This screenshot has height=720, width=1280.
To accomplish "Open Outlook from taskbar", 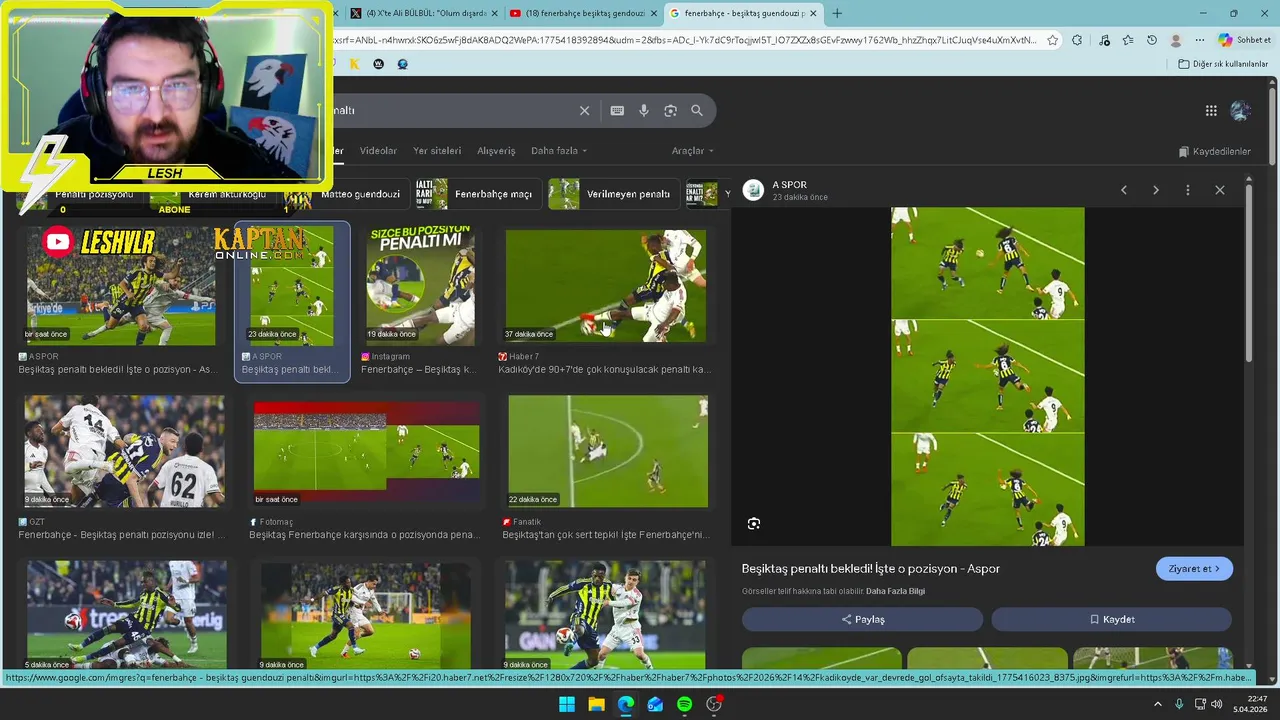I will [655, 704].
